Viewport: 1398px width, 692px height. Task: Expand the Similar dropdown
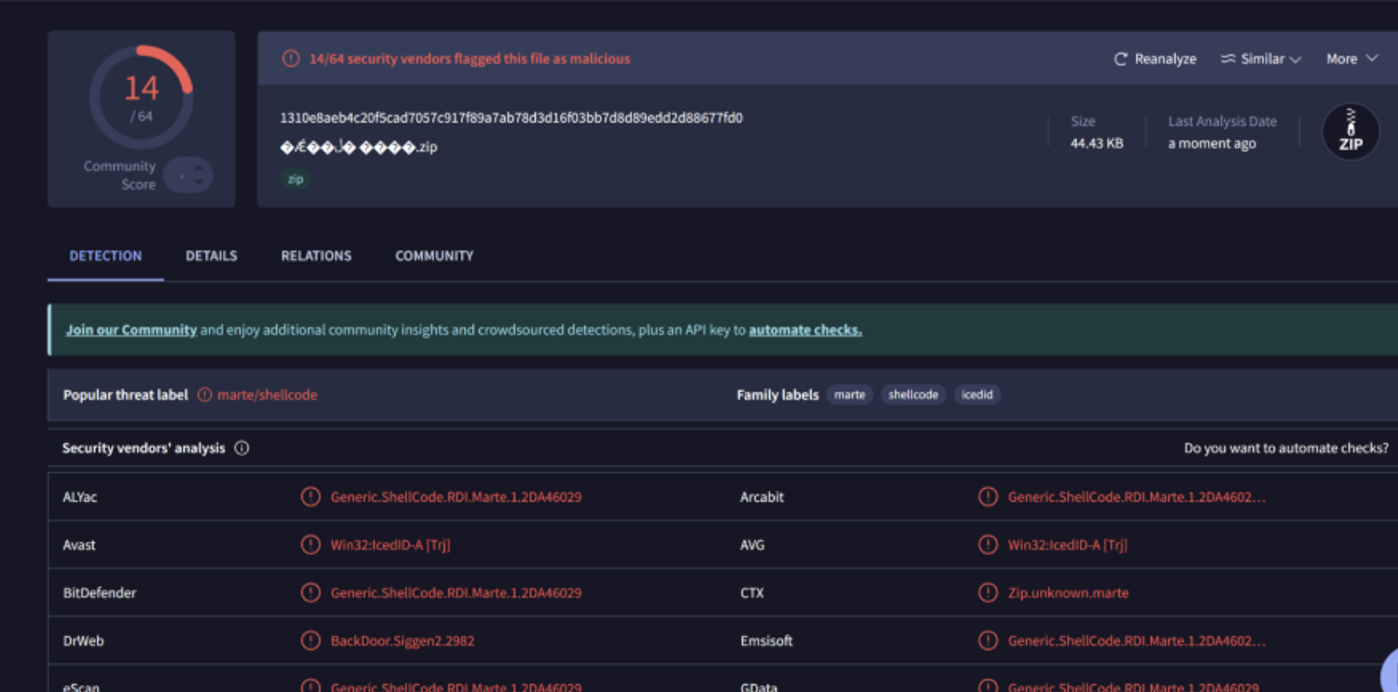(x=1261, y=59)
